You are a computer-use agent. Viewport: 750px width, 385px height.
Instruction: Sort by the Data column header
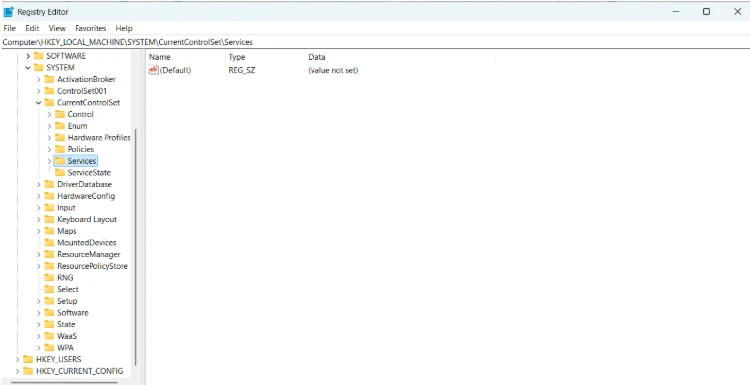pos(400,57)
